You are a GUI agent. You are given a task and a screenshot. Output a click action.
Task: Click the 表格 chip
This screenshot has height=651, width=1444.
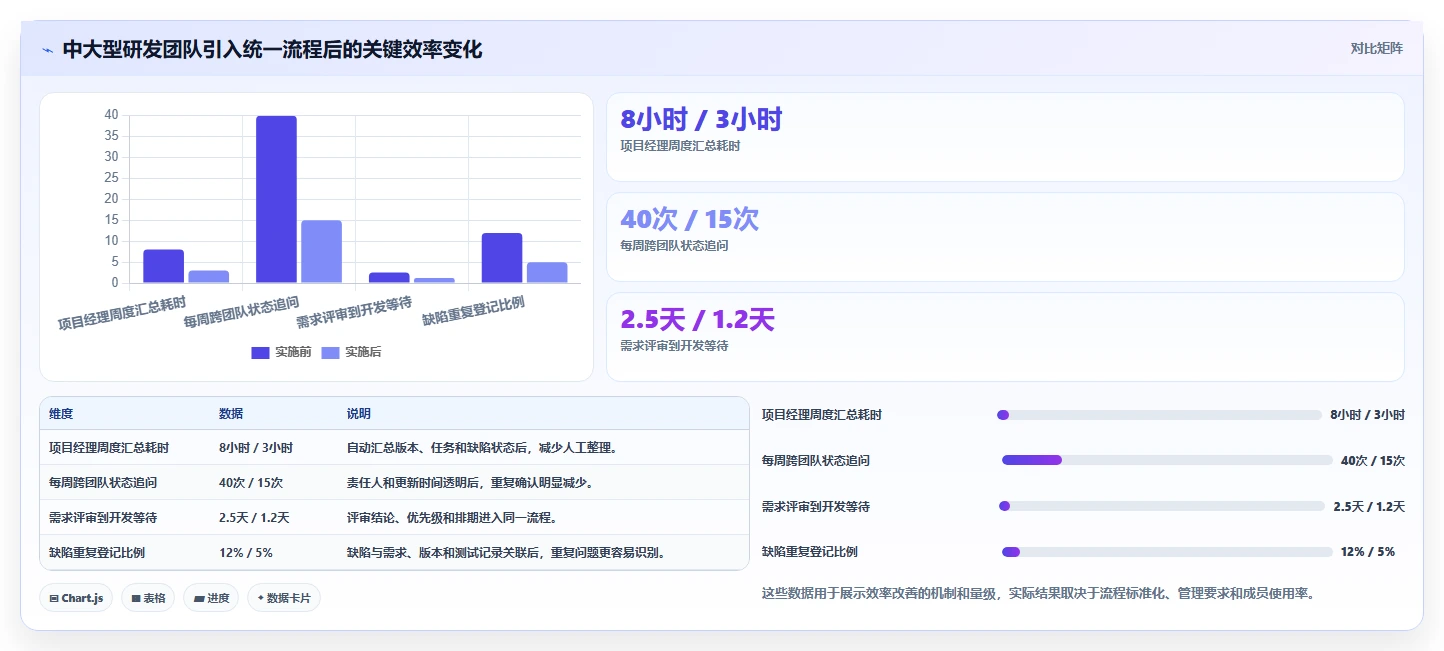pos(149,598)
